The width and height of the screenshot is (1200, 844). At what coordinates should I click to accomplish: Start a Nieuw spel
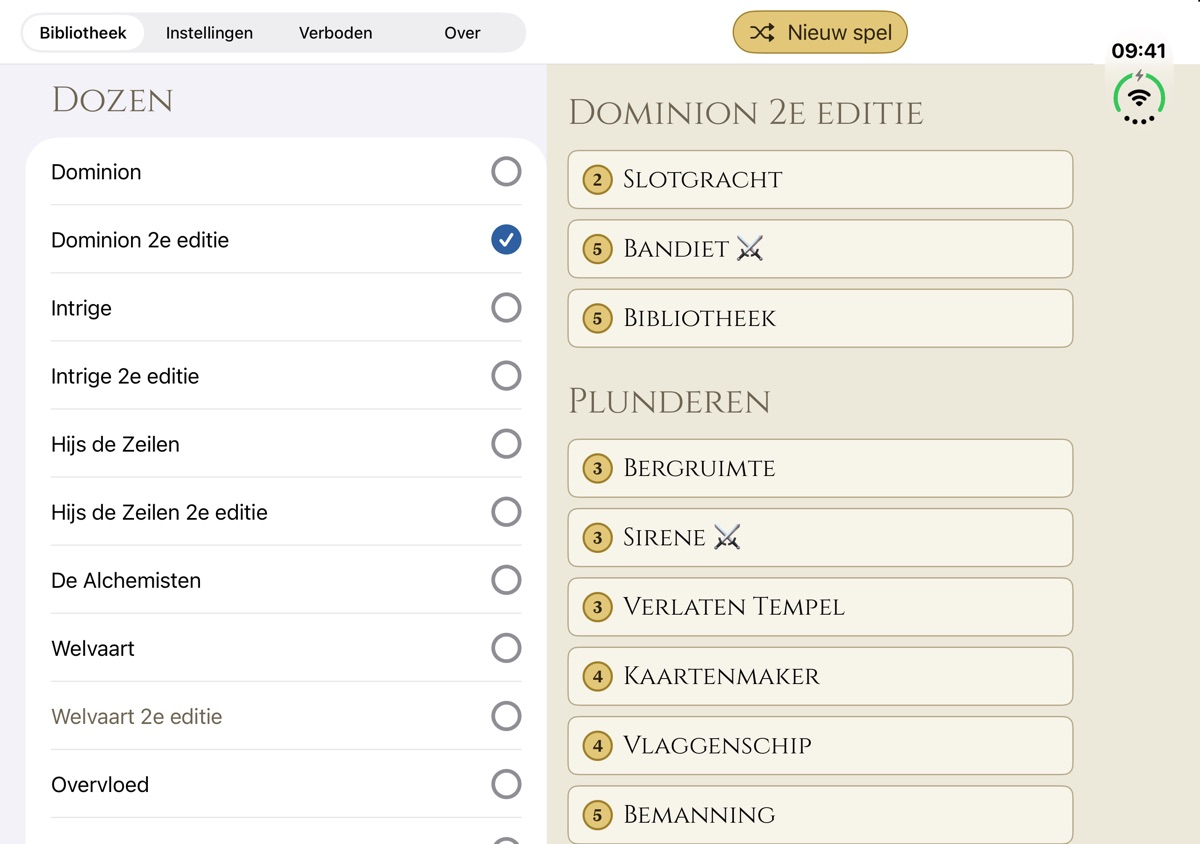point(820,33)
